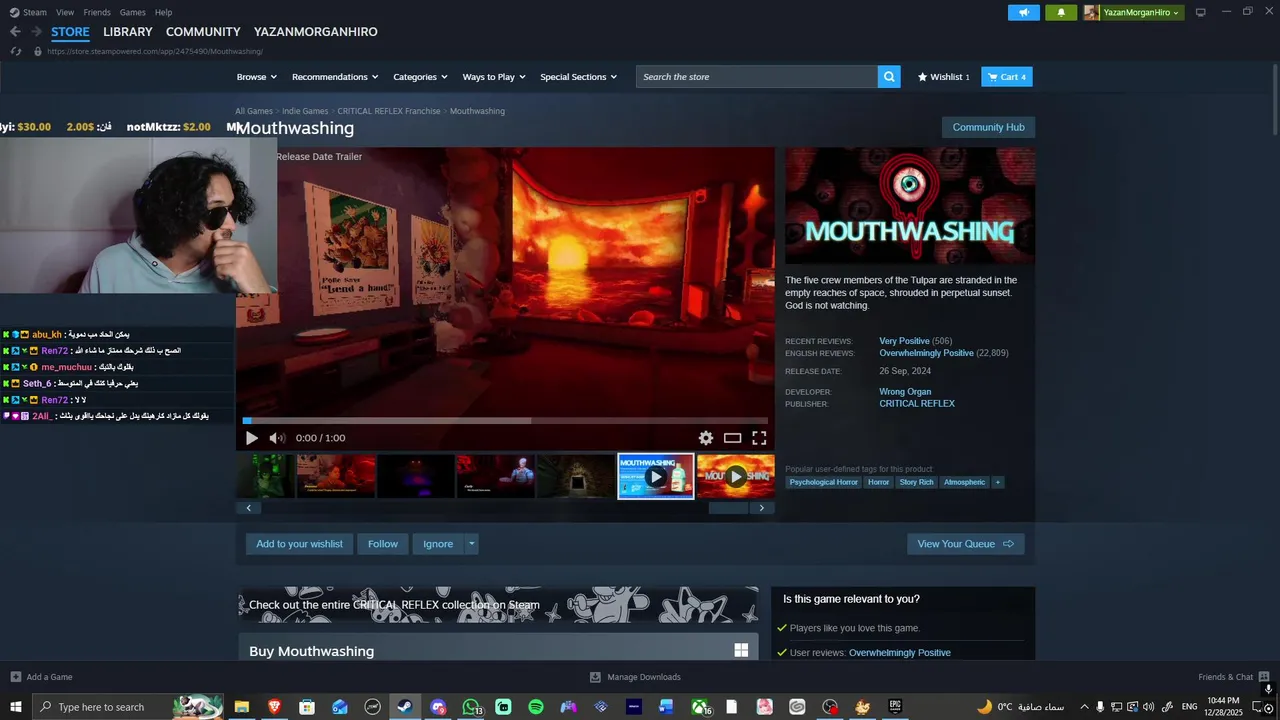This screenshot has width=1280, height=720.
Task: Click the store search magnifier button
Action: (889, 77)
